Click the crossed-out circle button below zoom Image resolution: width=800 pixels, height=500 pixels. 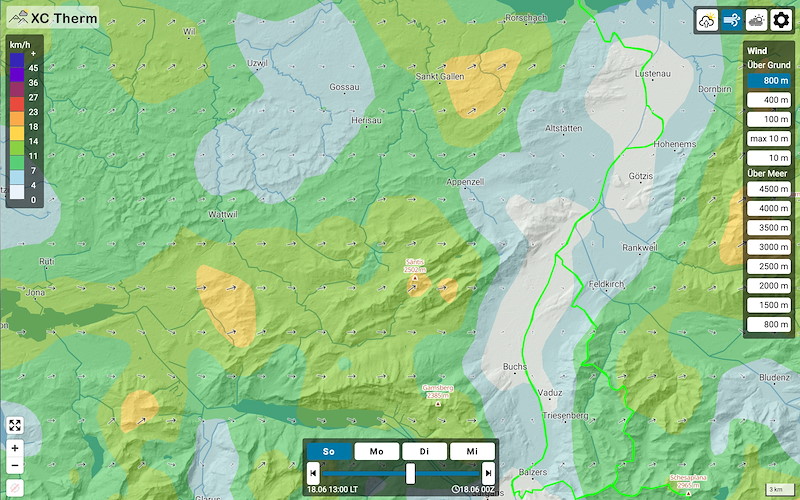pos(15,487)
